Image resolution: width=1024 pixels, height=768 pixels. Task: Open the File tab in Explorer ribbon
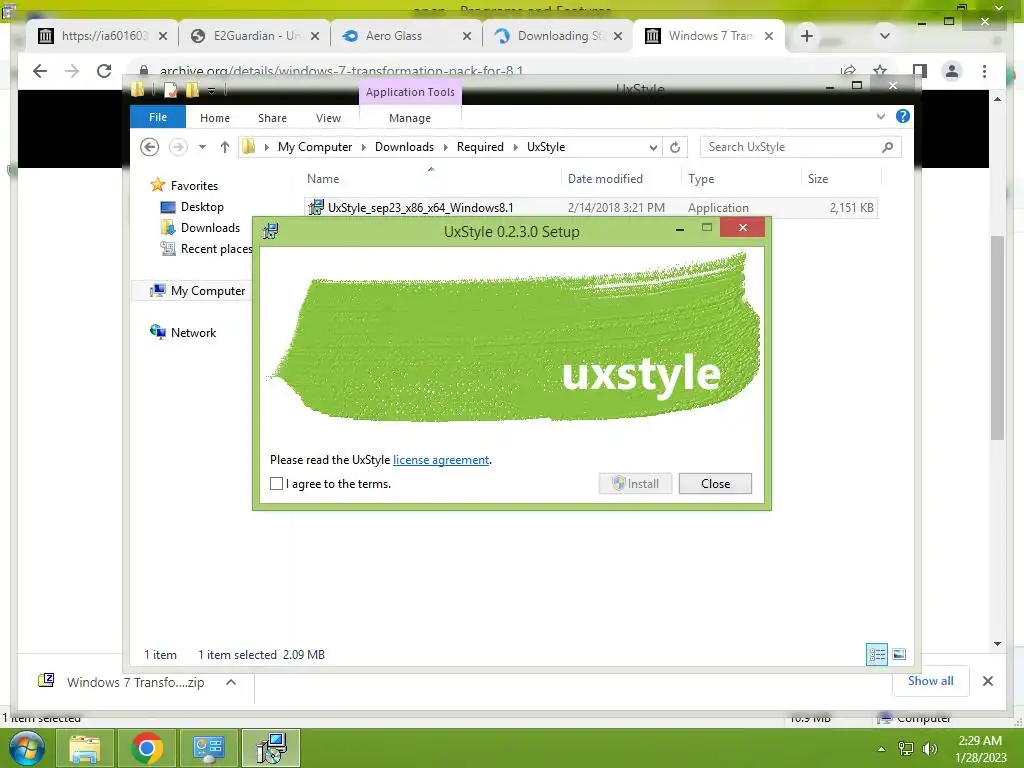click(158, 118)
